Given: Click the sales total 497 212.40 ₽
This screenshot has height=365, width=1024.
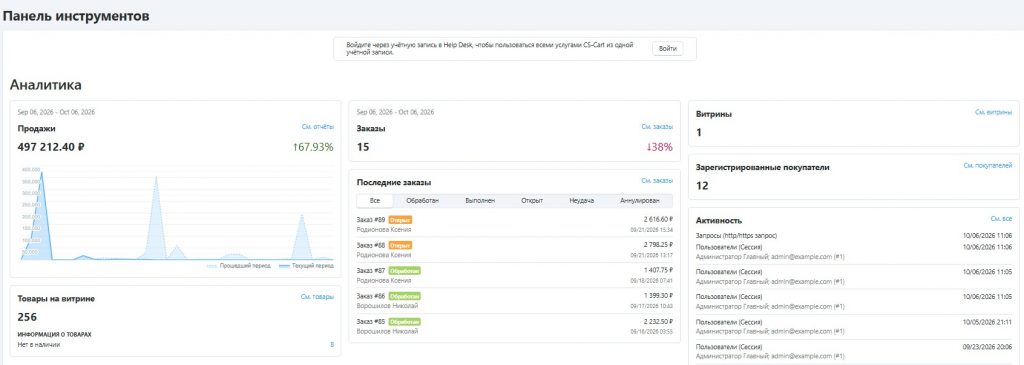Looking at the screenshot, I should tap(51, 147).
